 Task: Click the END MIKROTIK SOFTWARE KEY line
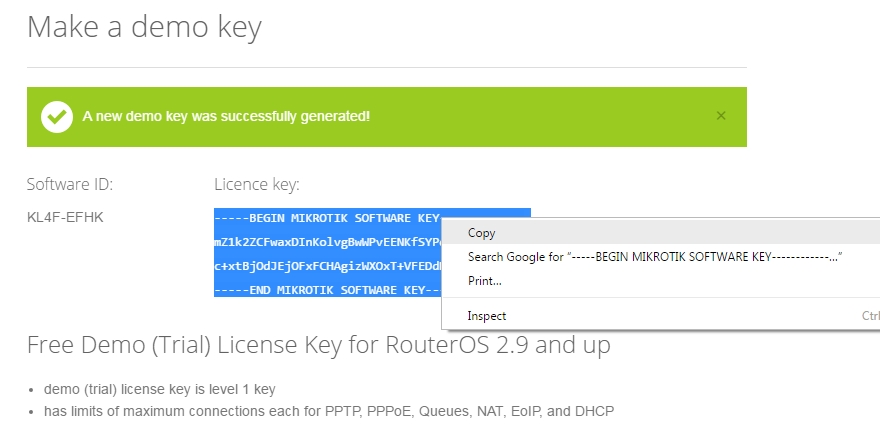tap(327, 290)
